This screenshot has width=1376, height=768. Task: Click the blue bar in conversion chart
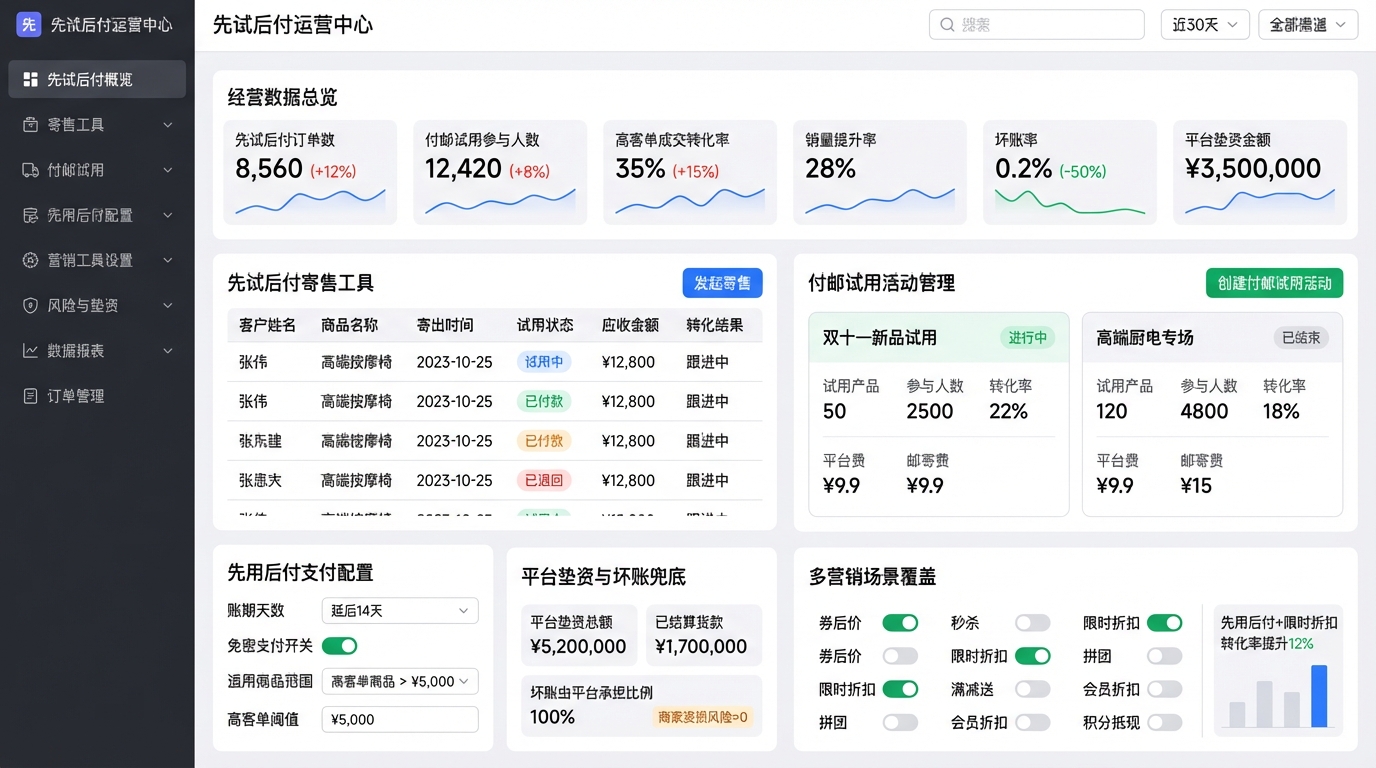[x=1319, y=697]
